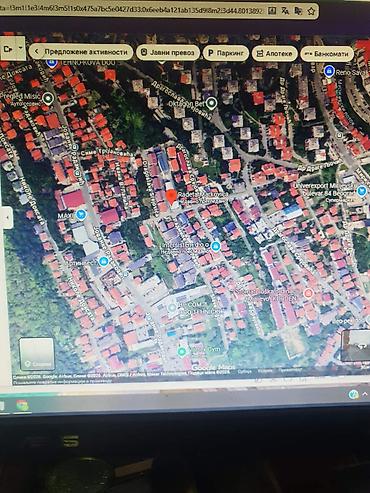This screenshot has height=493, width=370.
Task: Show hidden system tray icons
Action: 366,394
